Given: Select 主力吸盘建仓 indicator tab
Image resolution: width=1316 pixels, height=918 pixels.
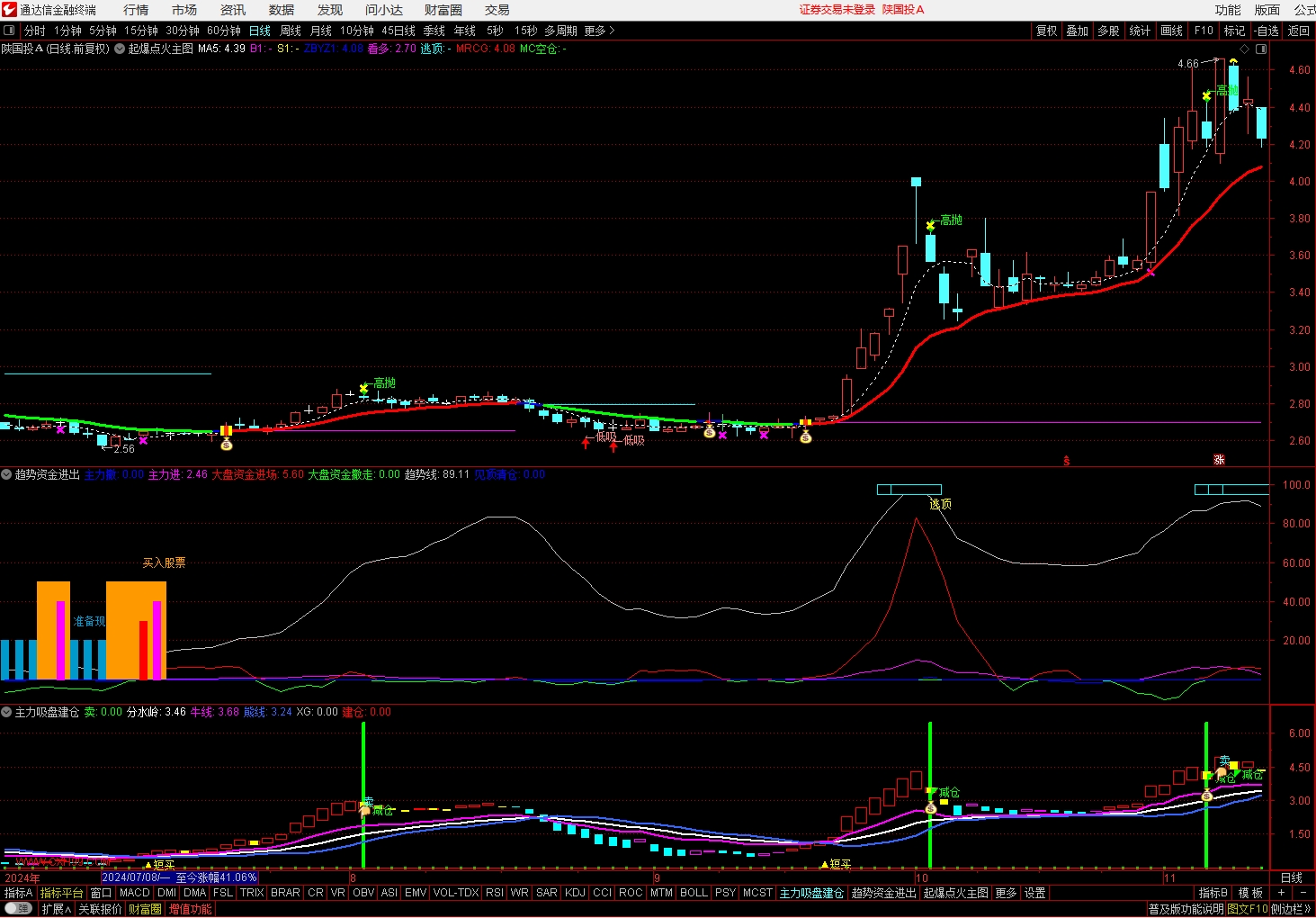Looking at the screenshot, I should [811, 893].
